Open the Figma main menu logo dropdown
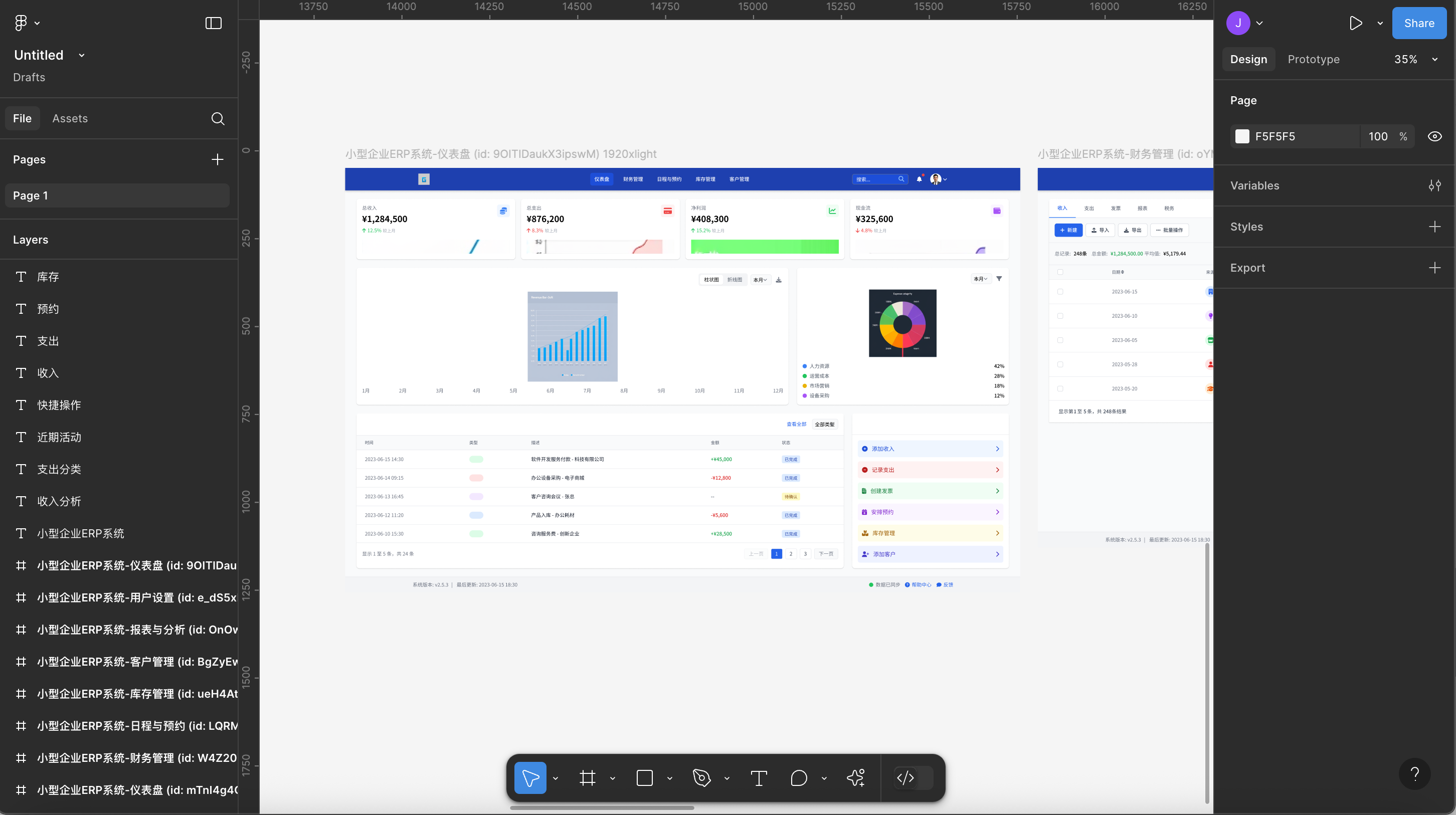This screenshot has height=815, width=1456. pos(27,23)
